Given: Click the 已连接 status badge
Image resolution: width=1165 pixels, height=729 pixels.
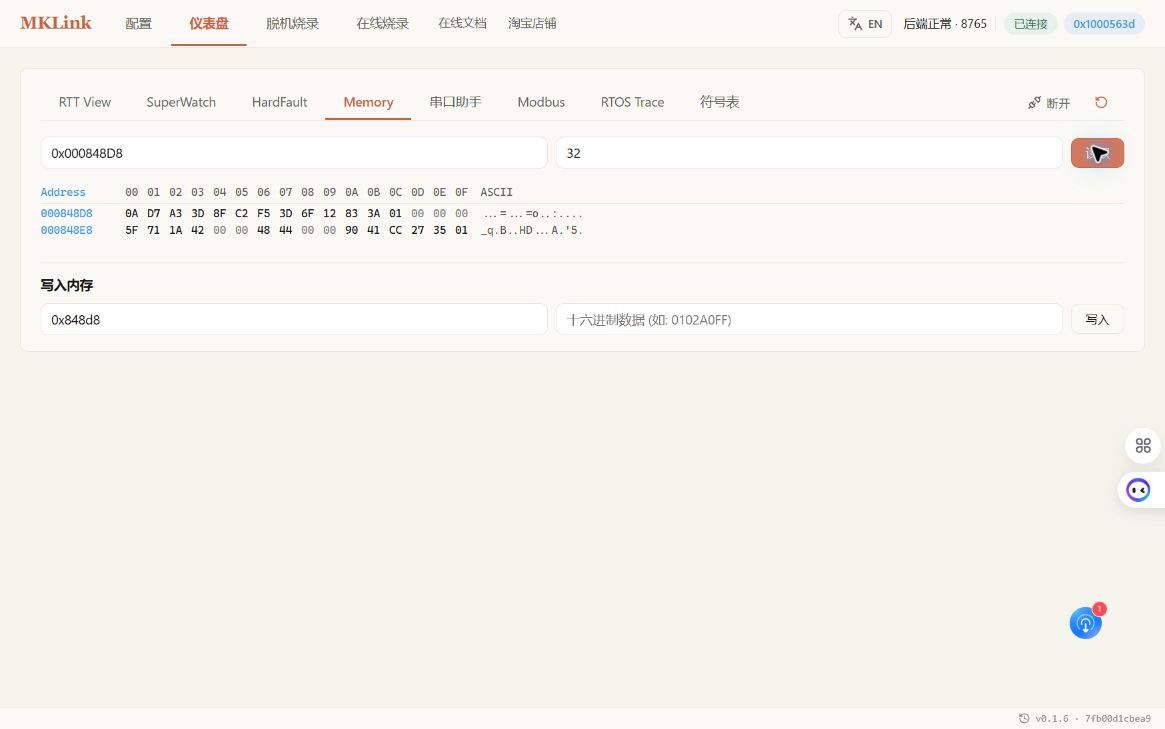Looking at the screenshot, I should 1031,24.
